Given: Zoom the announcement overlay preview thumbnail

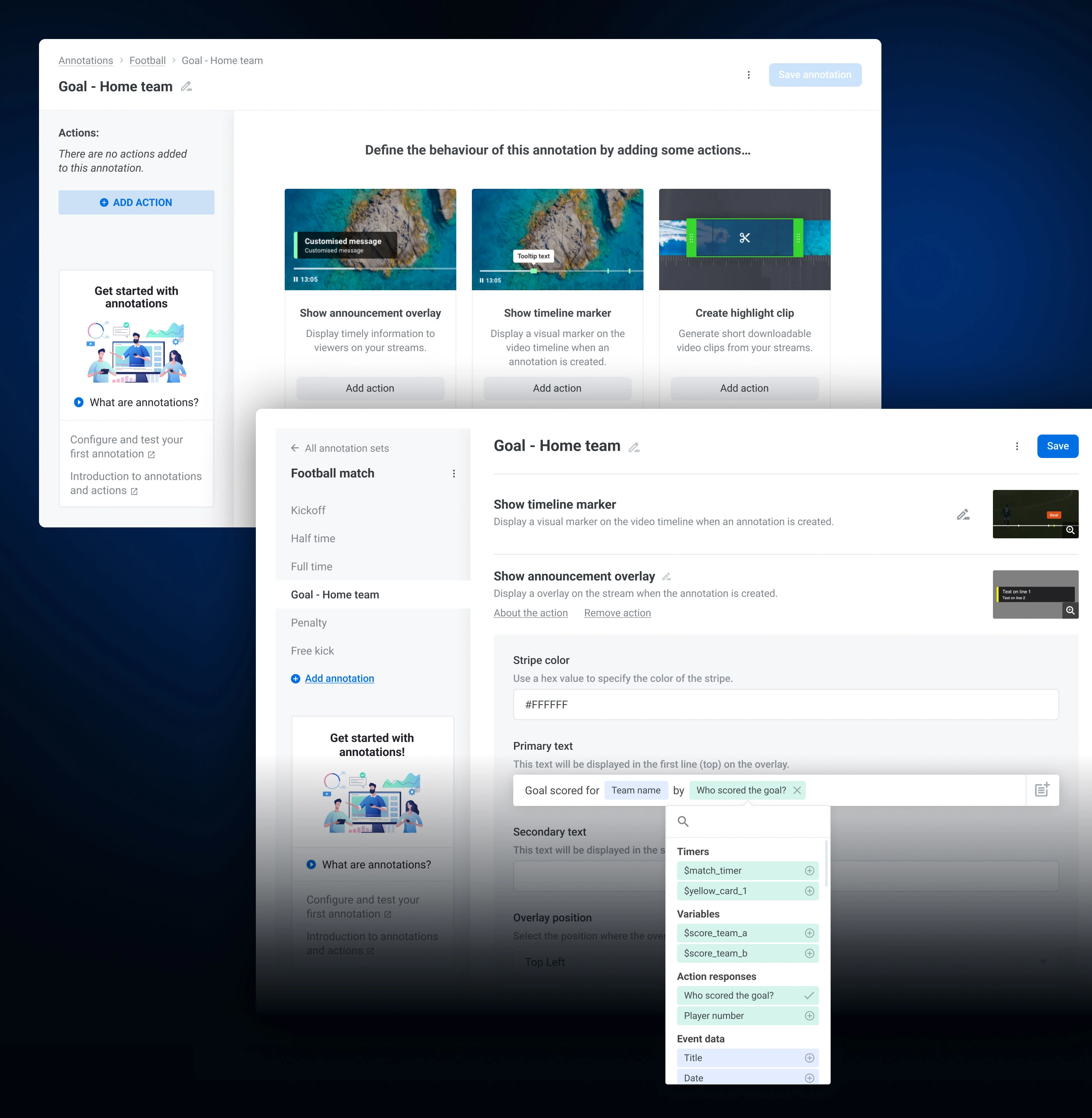Looking at the screenshot, I should 1070,610.
